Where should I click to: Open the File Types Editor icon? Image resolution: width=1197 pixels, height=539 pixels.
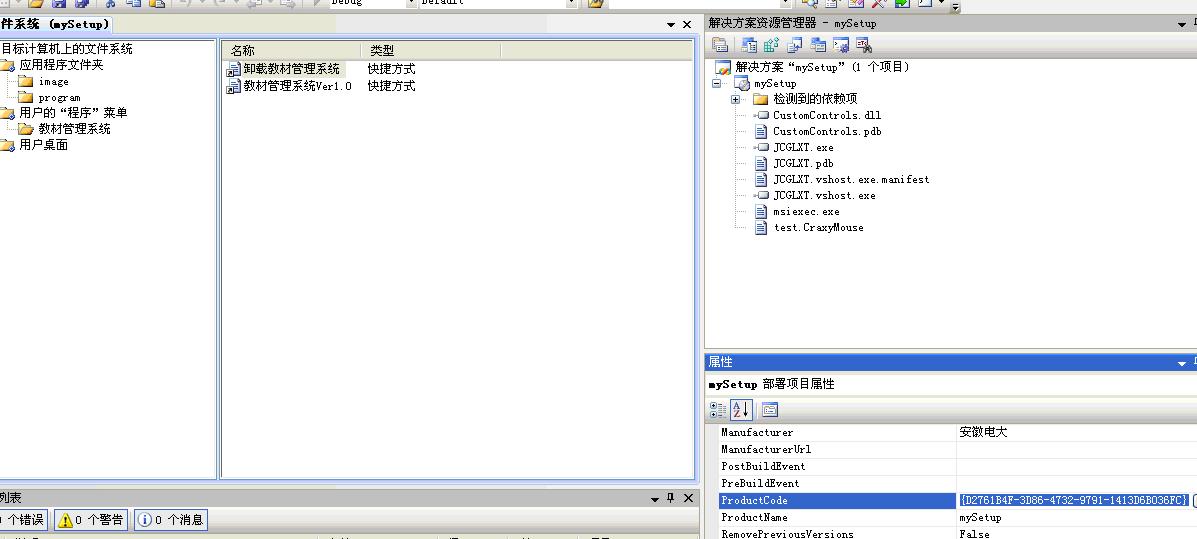pyautogui.click(x=795, y=45)
